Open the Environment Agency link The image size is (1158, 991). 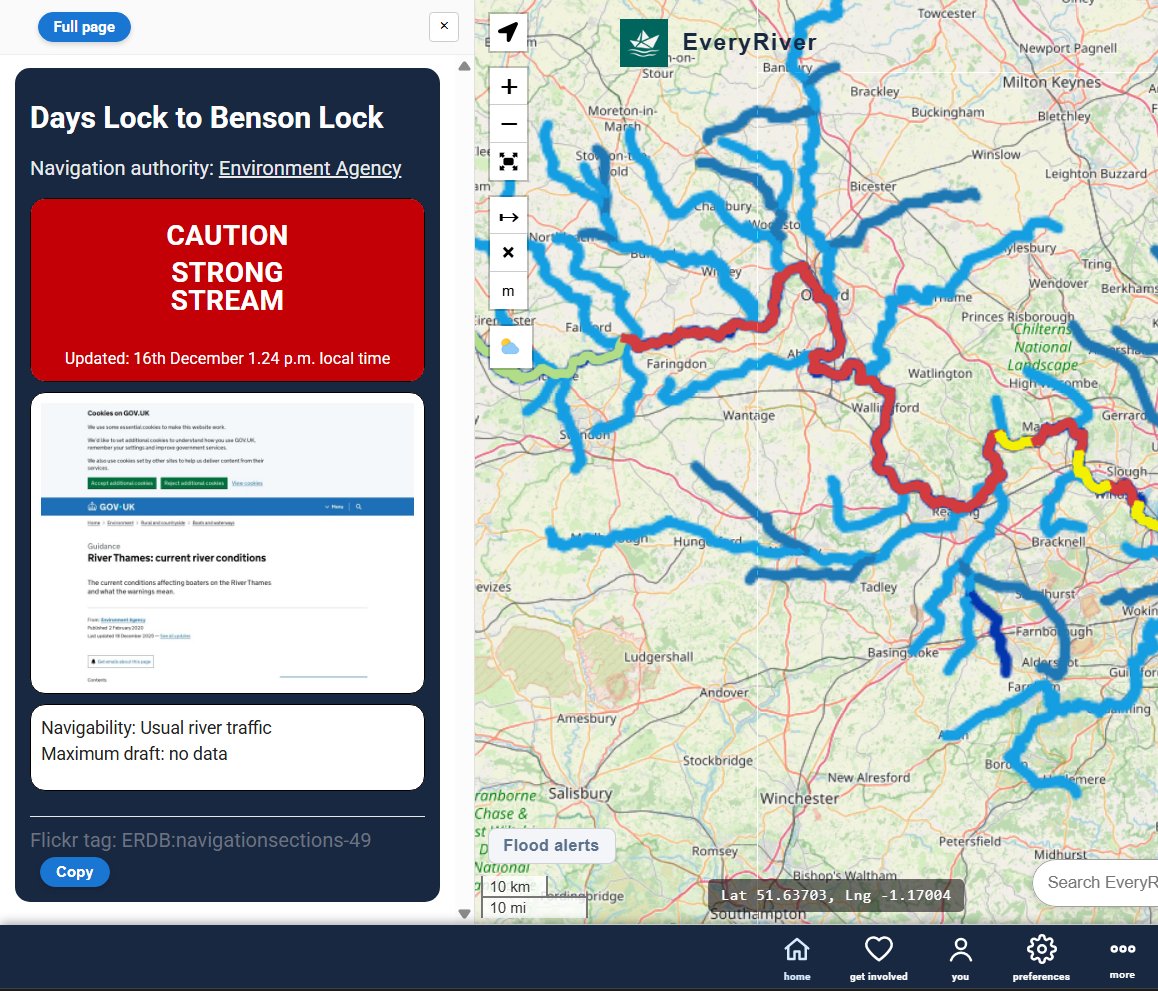(310, 168)
